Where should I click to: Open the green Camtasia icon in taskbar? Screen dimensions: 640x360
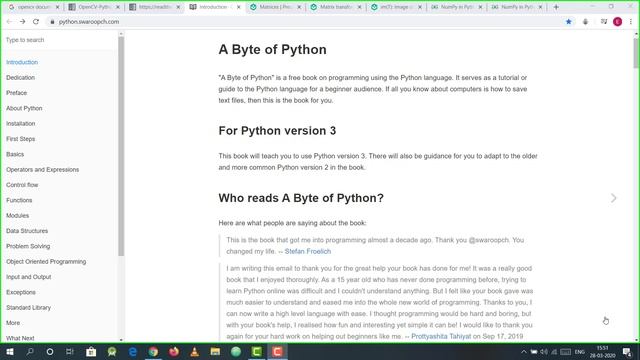[257, 351]
